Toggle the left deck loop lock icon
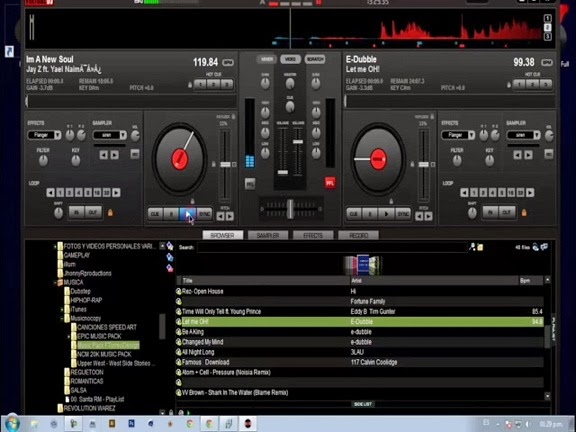This screenshot has width=576, height=432. tap(110, 212)
